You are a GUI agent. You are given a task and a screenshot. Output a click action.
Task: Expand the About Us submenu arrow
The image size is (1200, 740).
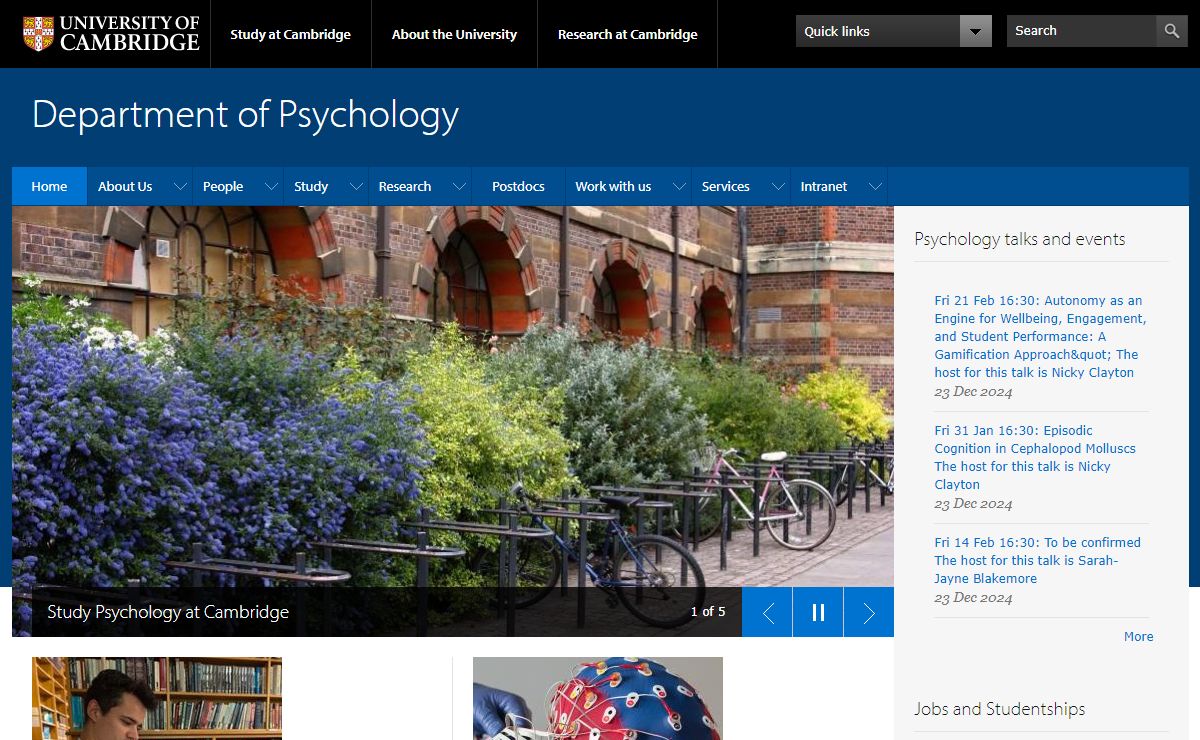pyautogui.click(x=180, y=186)
